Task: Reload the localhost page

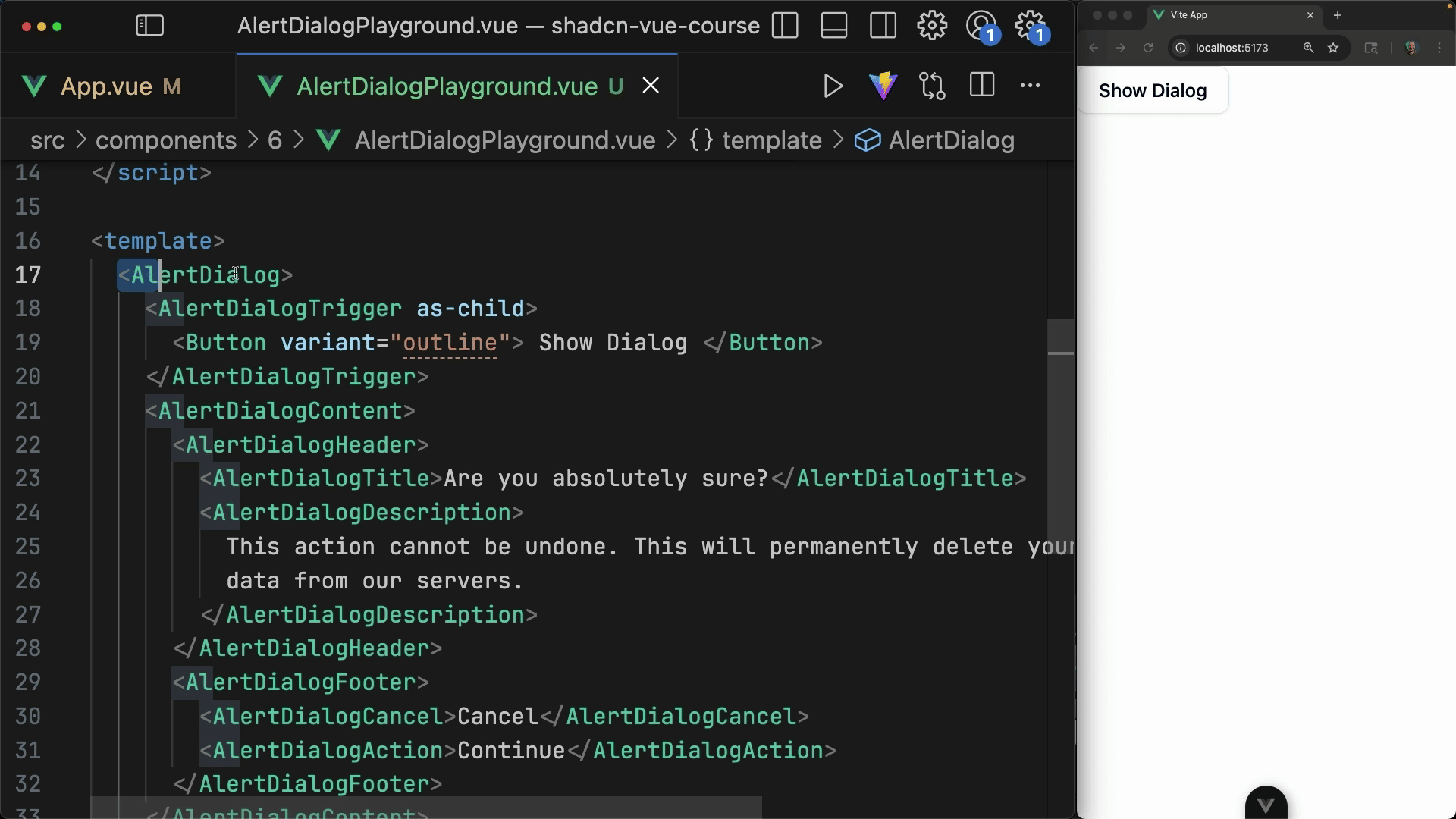Action: tap(1148, 48)
